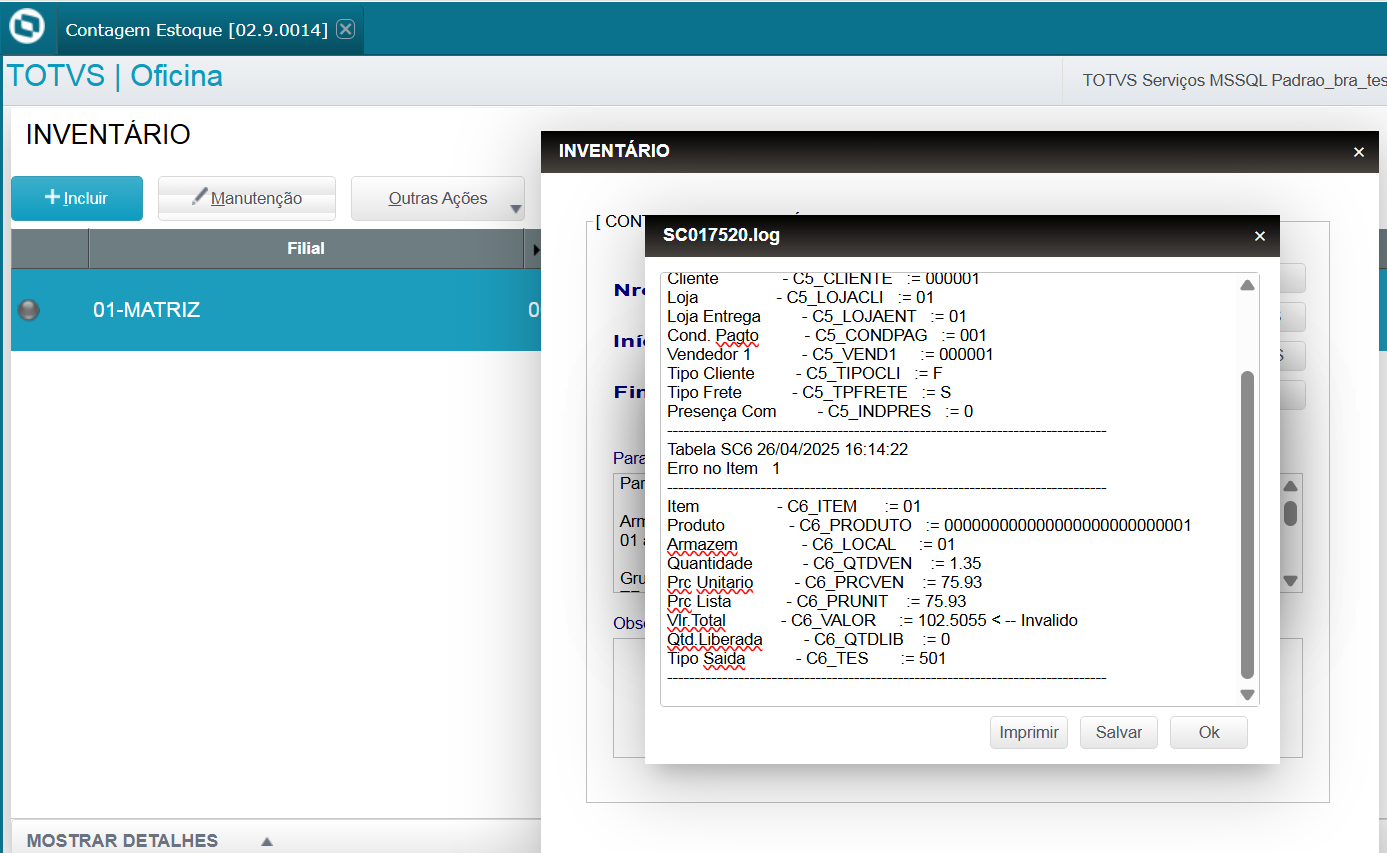Close the Contagem Estoque tab
1387x853 pixels.
coord(345,29)
